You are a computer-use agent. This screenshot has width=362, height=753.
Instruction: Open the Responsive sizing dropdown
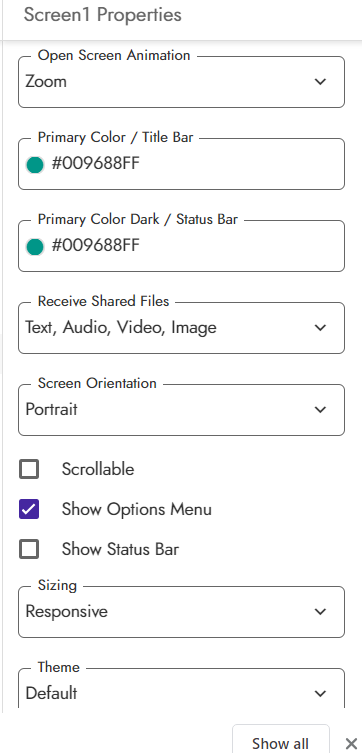point(181,612)
